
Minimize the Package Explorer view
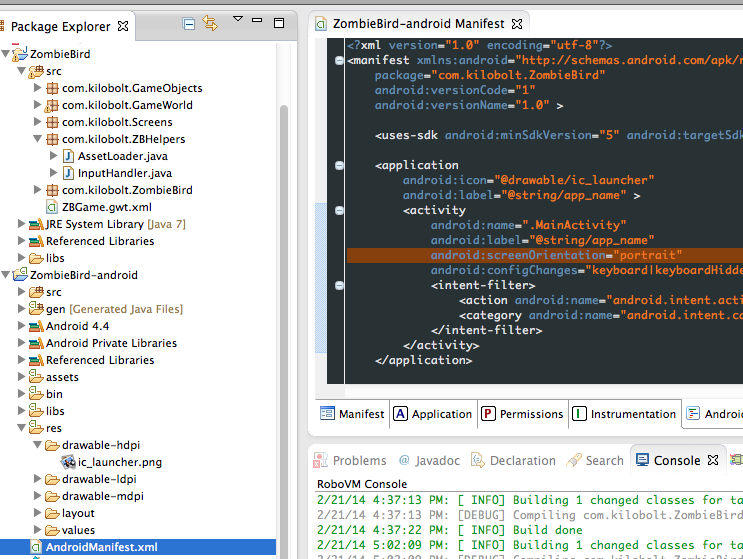pos(257,20)
